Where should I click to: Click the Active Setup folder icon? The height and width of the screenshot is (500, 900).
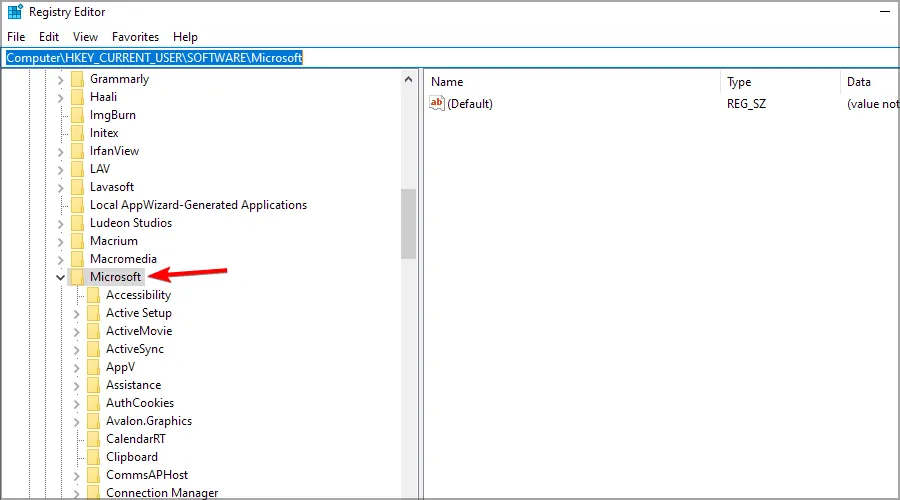pos(94,313)
